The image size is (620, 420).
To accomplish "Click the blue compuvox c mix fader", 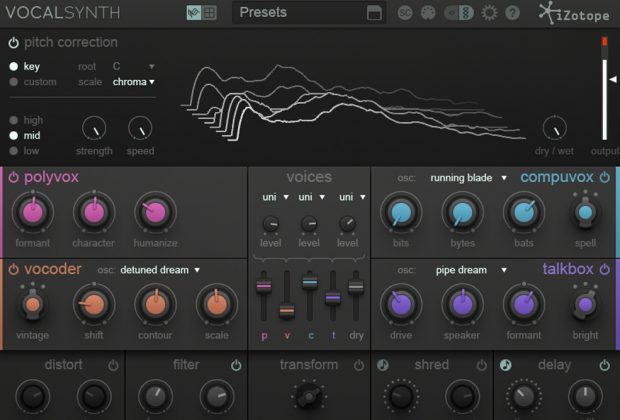I will pyautogui.click(x=310, y=282).
